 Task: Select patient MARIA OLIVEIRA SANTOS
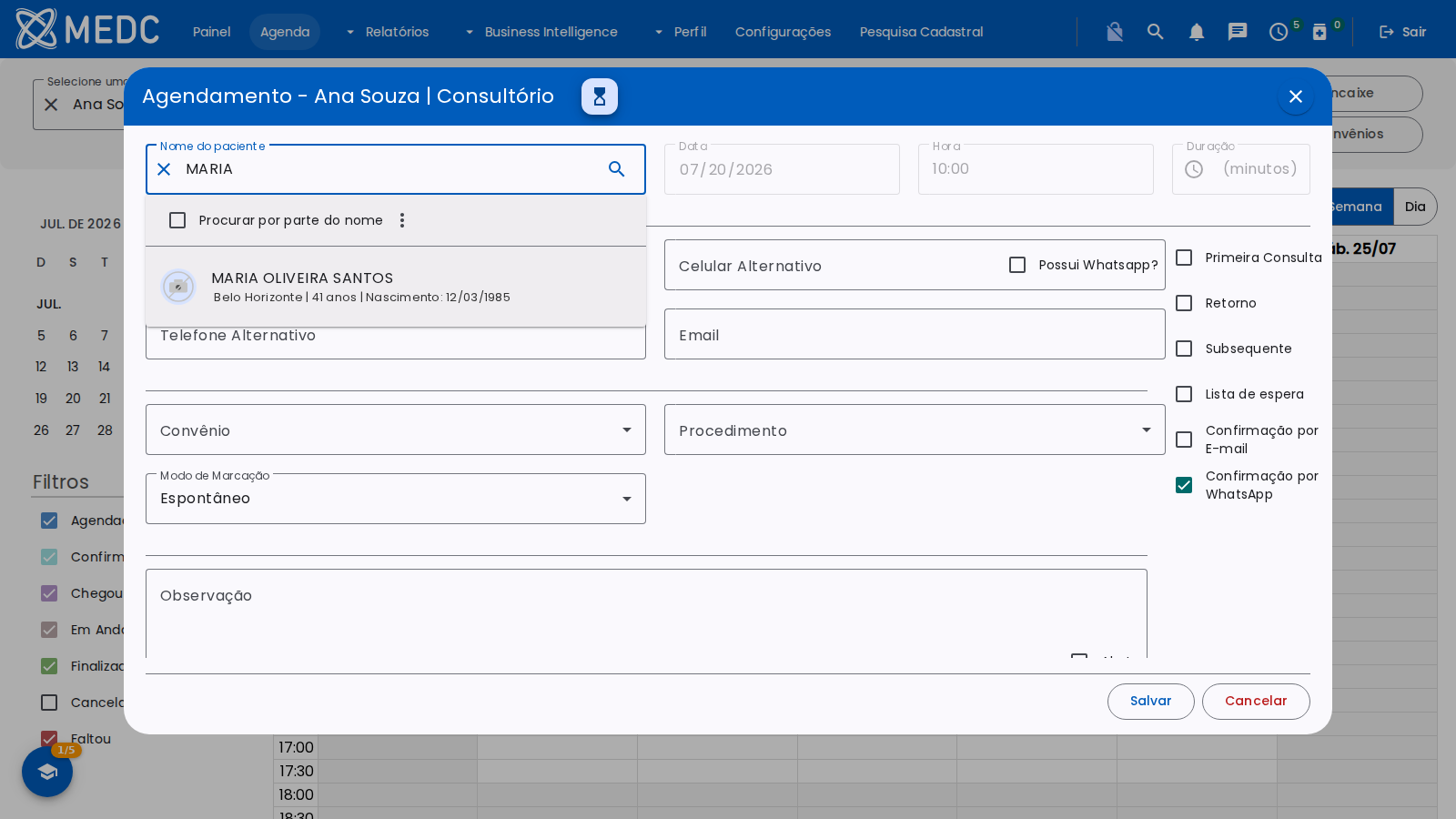396,287
